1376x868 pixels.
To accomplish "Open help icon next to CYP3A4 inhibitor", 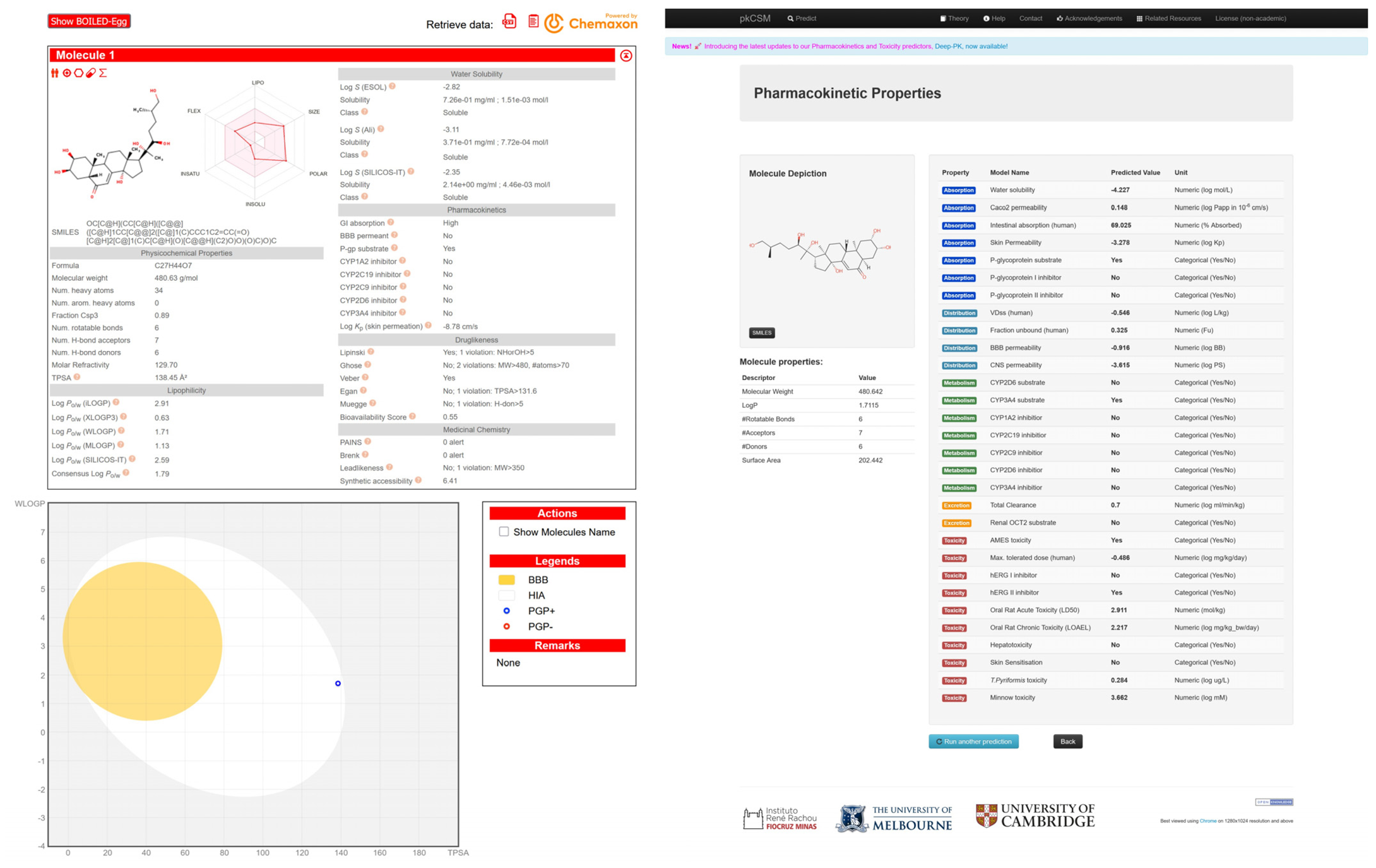I will (x=403, y=312).
